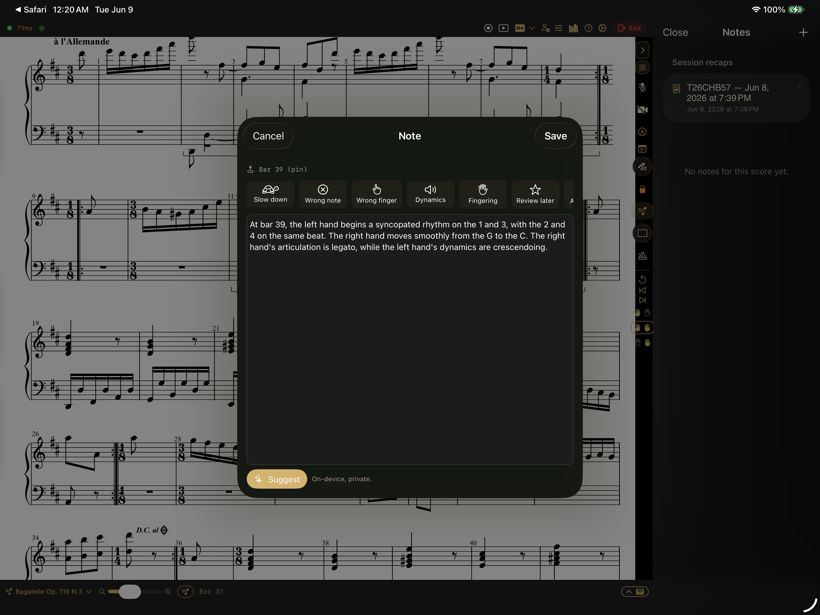Open the library books icon

click(574, 28)
